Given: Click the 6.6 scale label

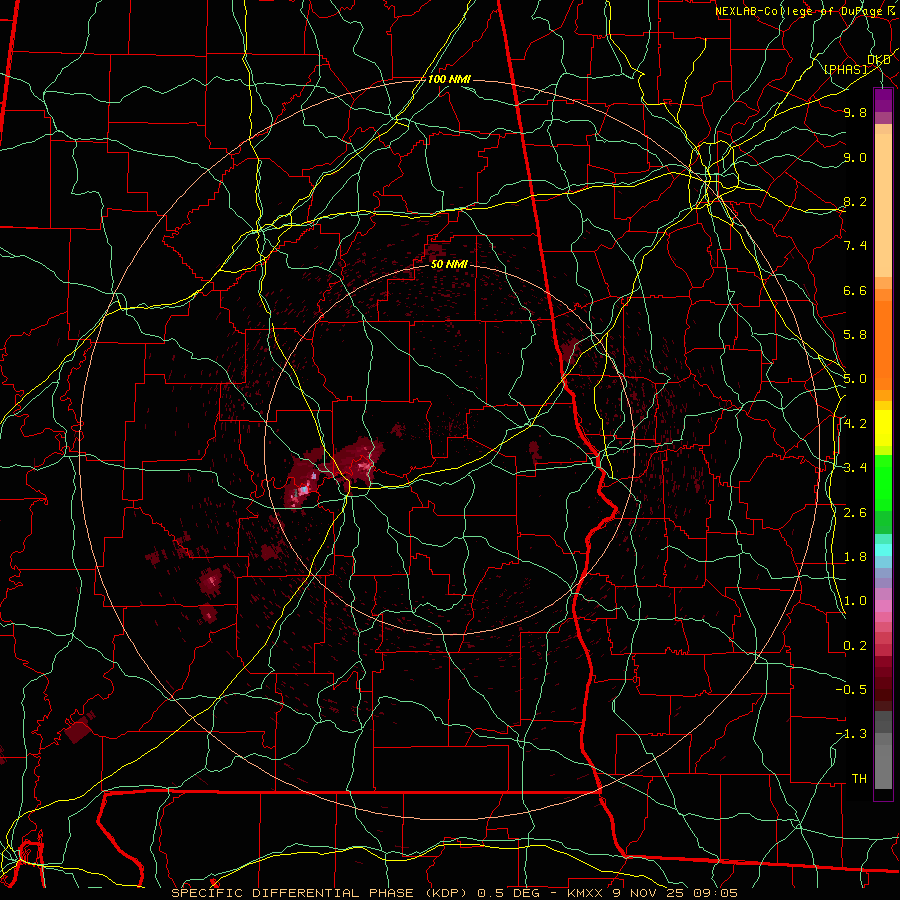Looking at the screenshot, I should click(855, 290).
